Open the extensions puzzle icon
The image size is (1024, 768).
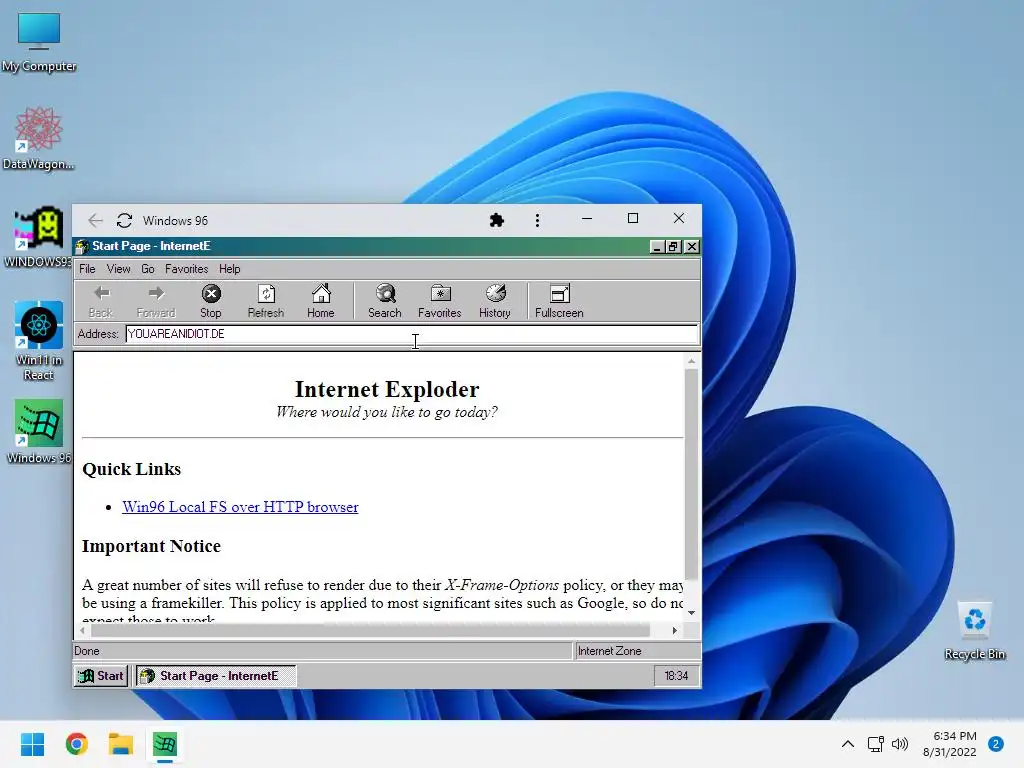tap(496, 220)
